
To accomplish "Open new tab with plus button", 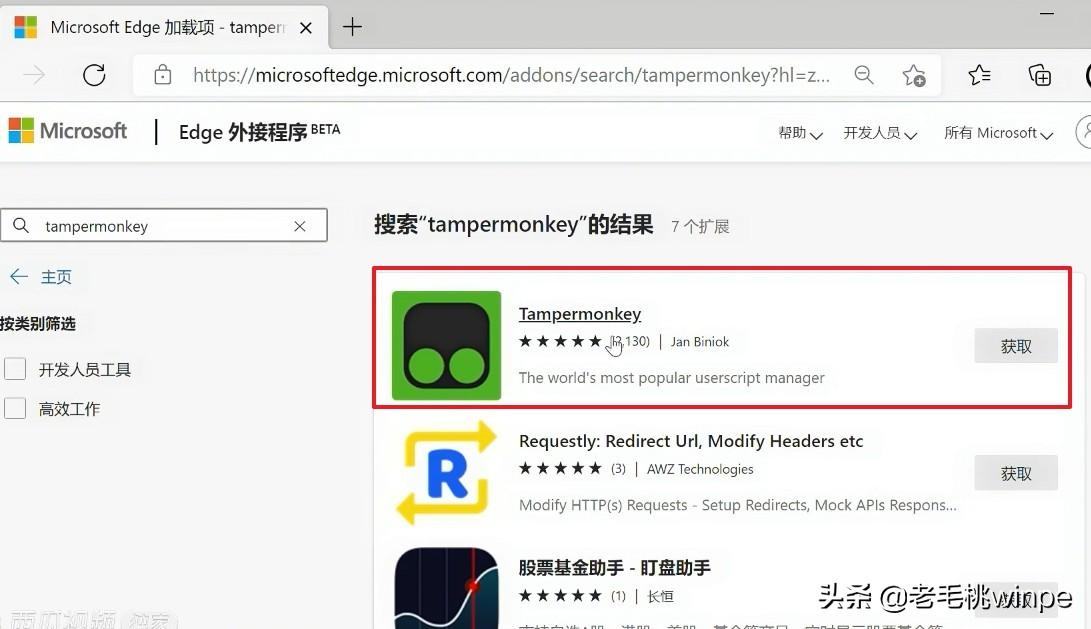I will point(353,27).
